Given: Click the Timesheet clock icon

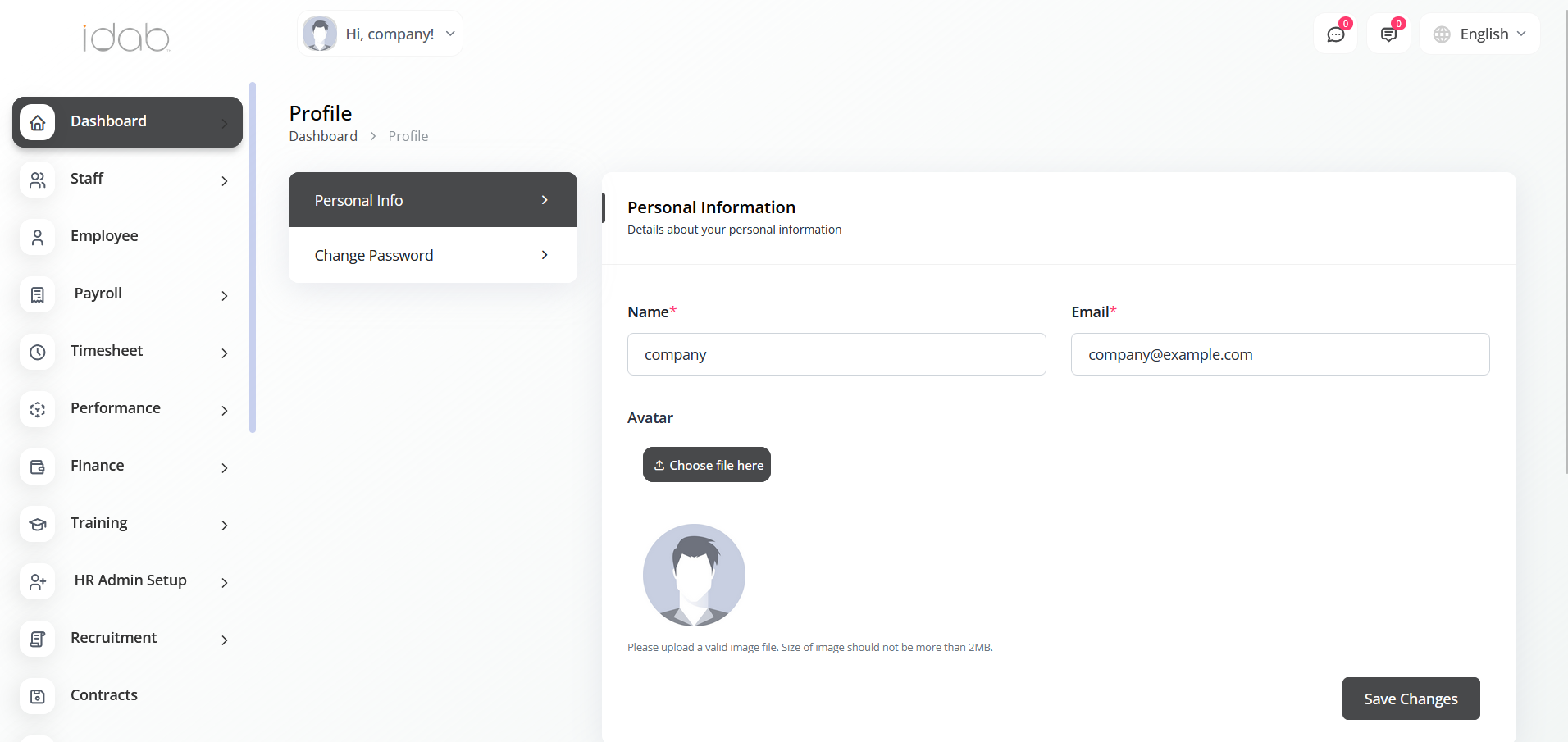Looking at the screenshot, I should 38,352.
